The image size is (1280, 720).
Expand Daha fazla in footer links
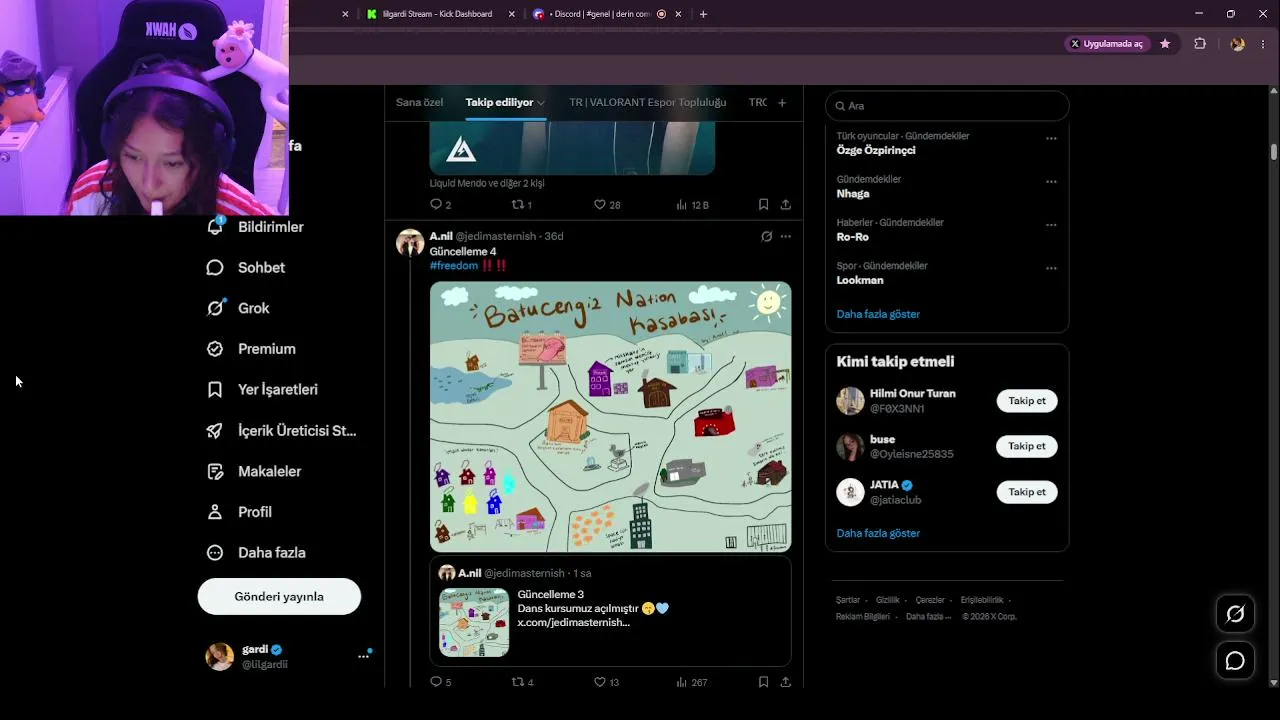pos(928,617)
